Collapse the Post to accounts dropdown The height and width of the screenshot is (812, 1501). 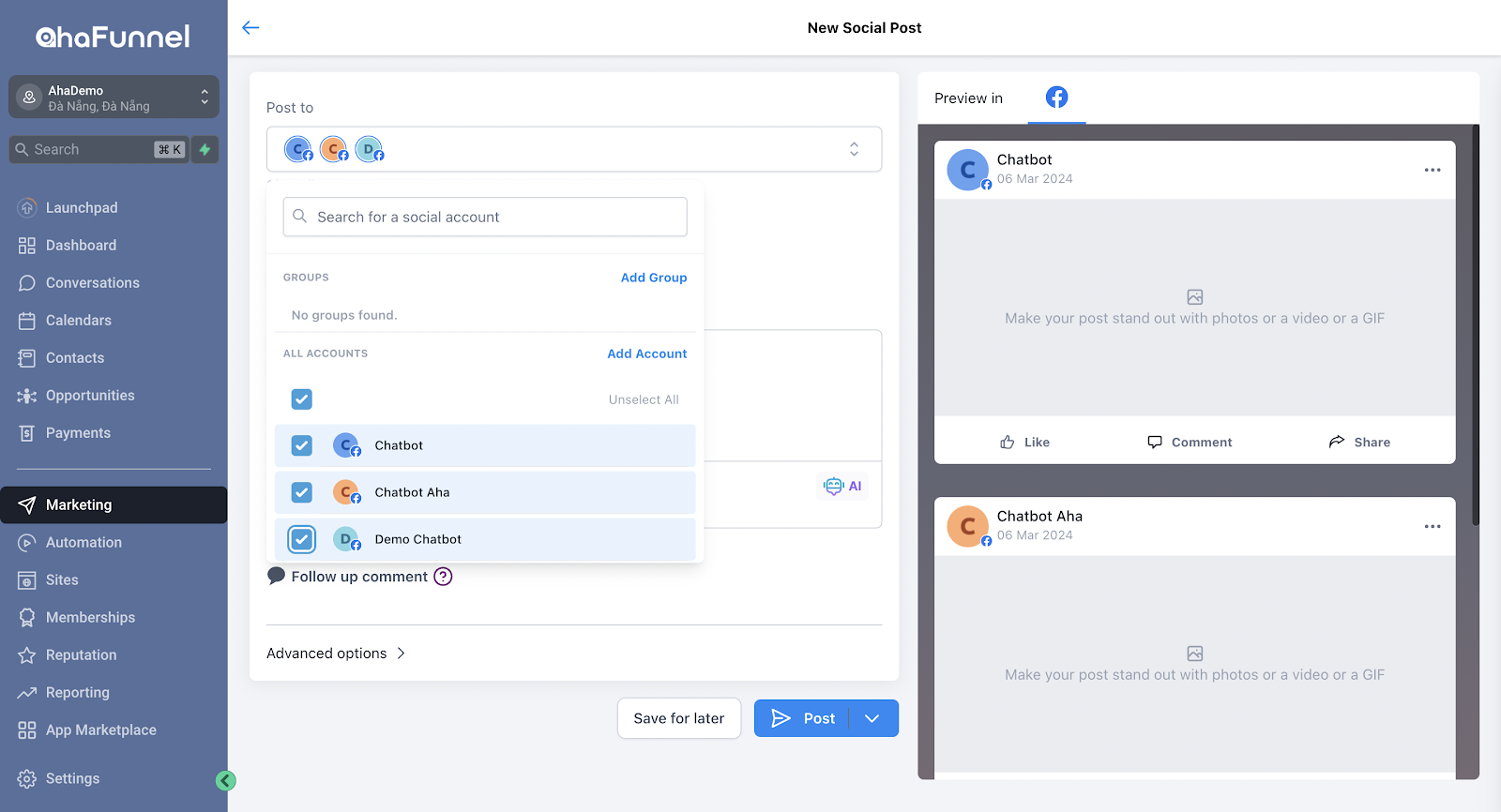[x=854, y=149]
